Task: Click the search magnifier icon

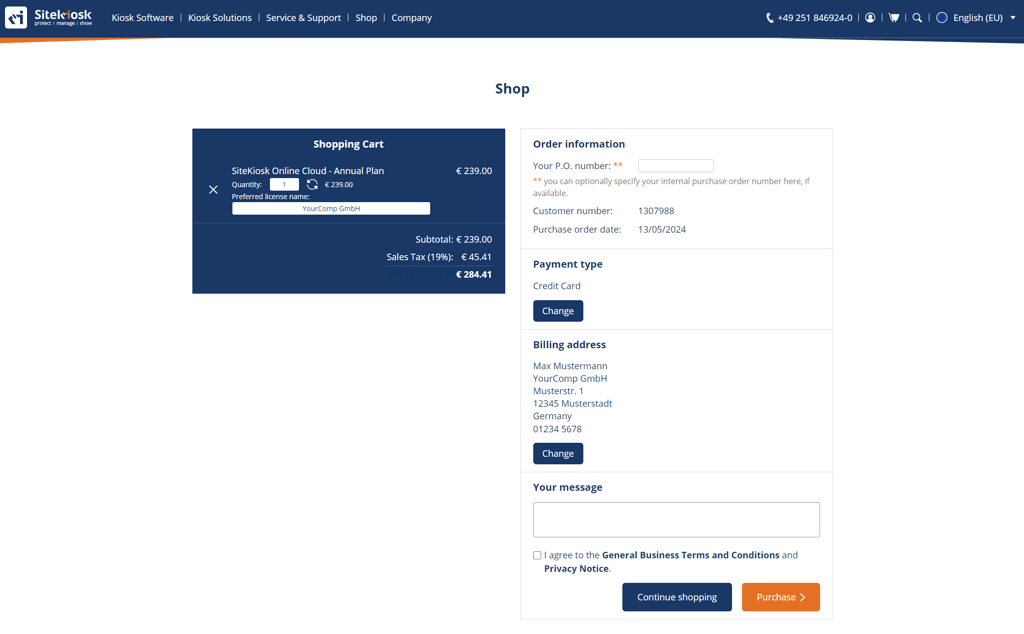Action: tap(917, 18)
